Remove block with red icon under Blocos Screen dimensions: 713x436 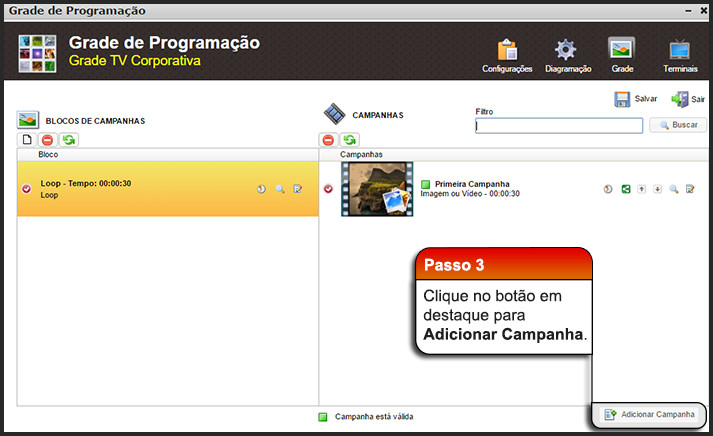tap(47, 140)
